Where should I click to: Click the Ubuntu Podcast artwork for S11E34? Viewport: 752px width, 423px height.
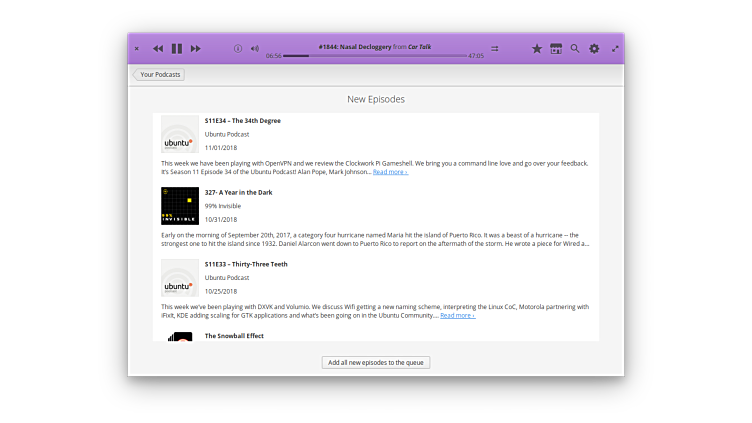[180, 135]
